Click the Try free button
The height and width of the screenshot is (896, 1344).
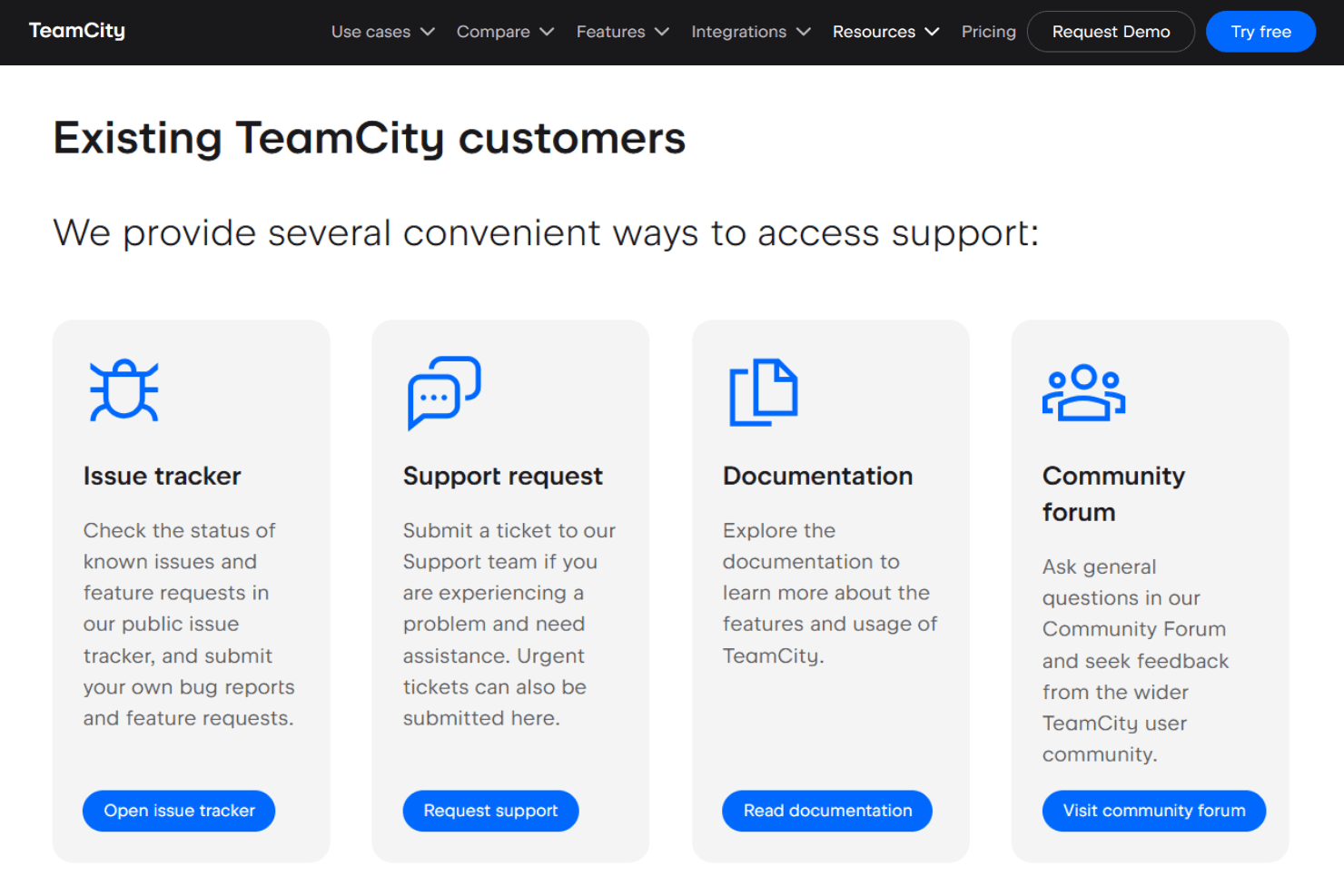click(x=1260, y=32)
